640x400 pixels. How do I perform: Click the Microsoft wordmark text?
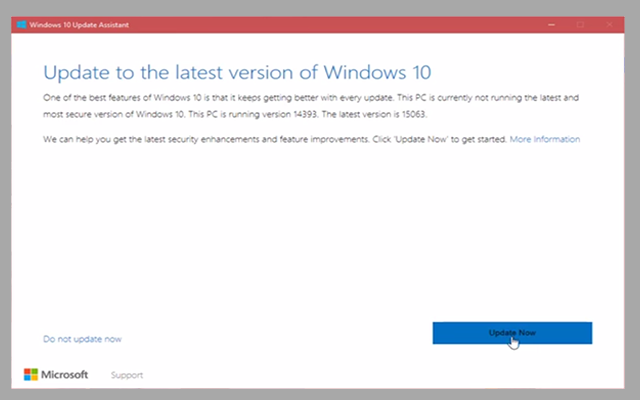(65, 375)
